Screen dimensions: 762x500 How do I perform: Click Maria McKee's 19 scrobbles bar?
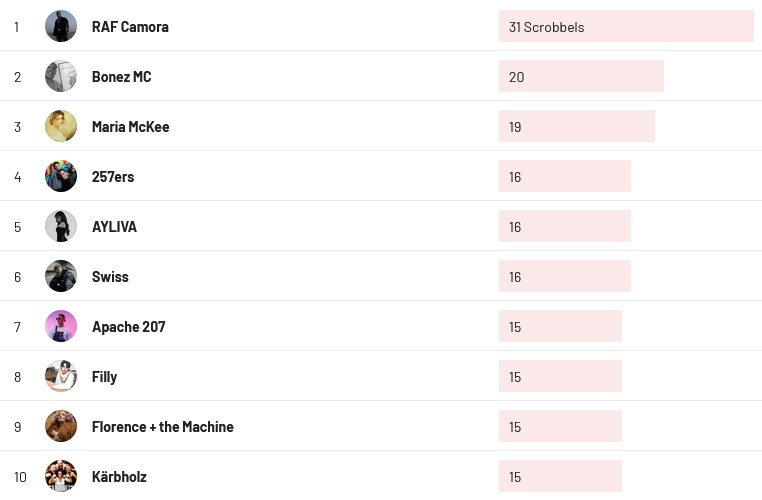coord(576,127)
